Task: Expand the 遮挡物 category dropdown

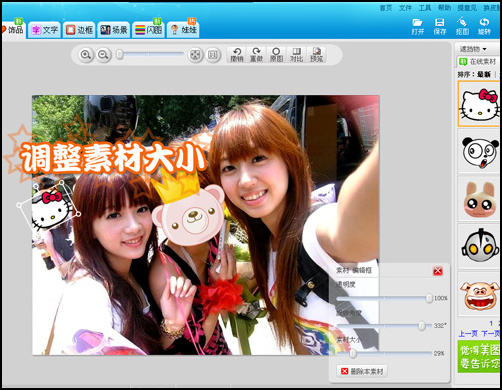Action: [x=473, y=49]
